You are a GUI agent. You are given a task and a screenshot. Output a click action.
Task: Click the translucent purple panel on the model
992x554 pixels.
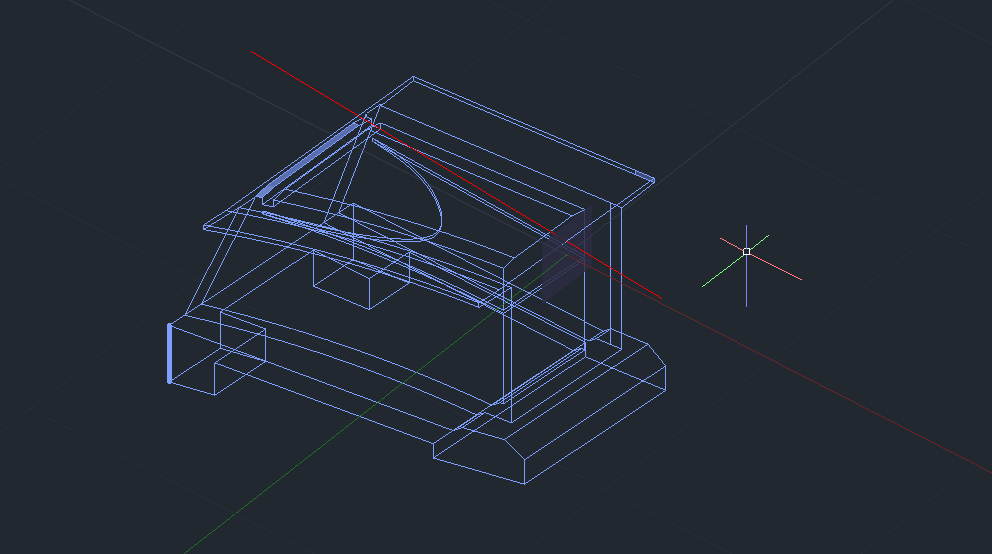coord(567,254)
